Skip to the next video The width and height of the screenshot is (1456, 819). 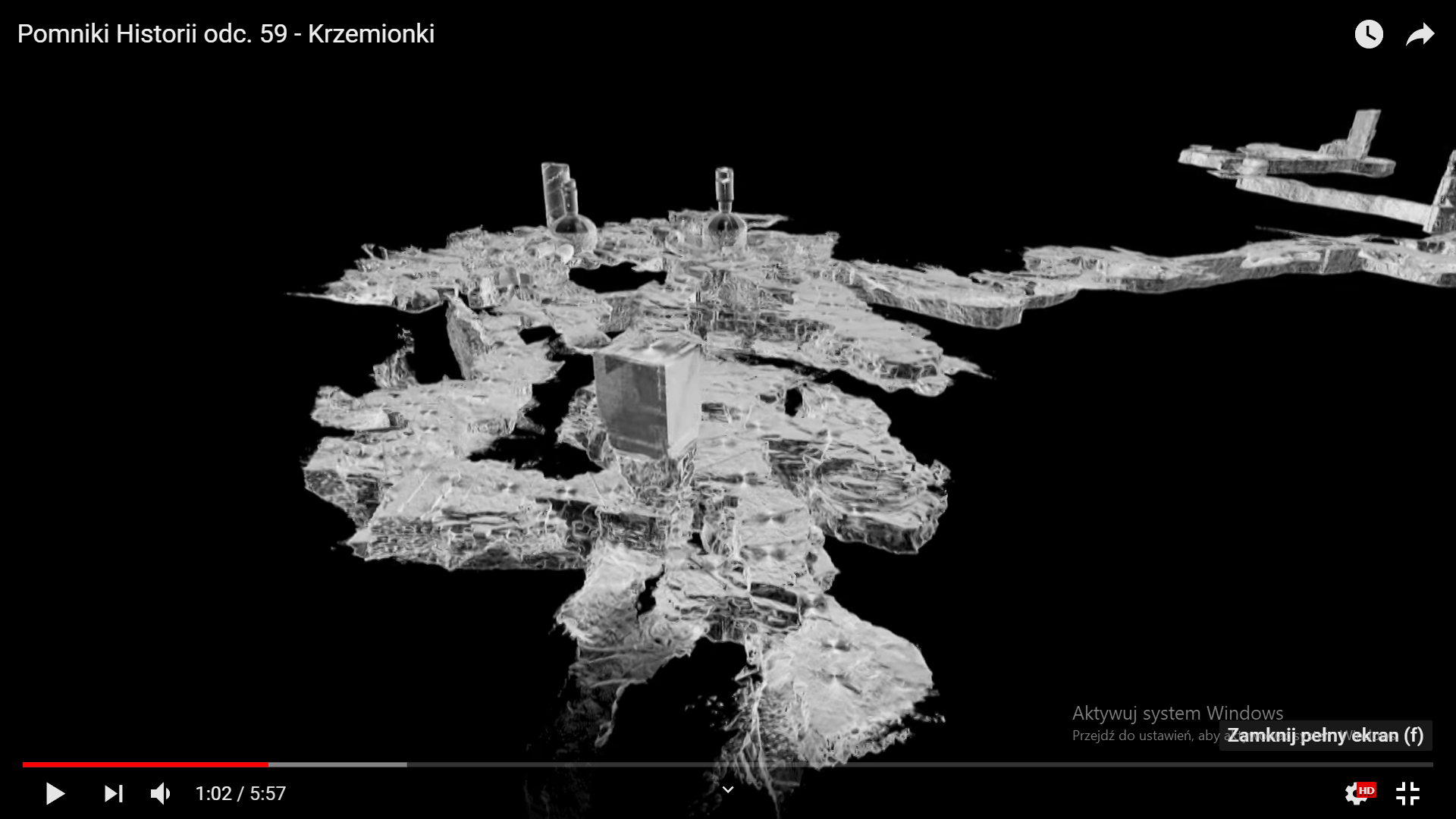(113, 793)
